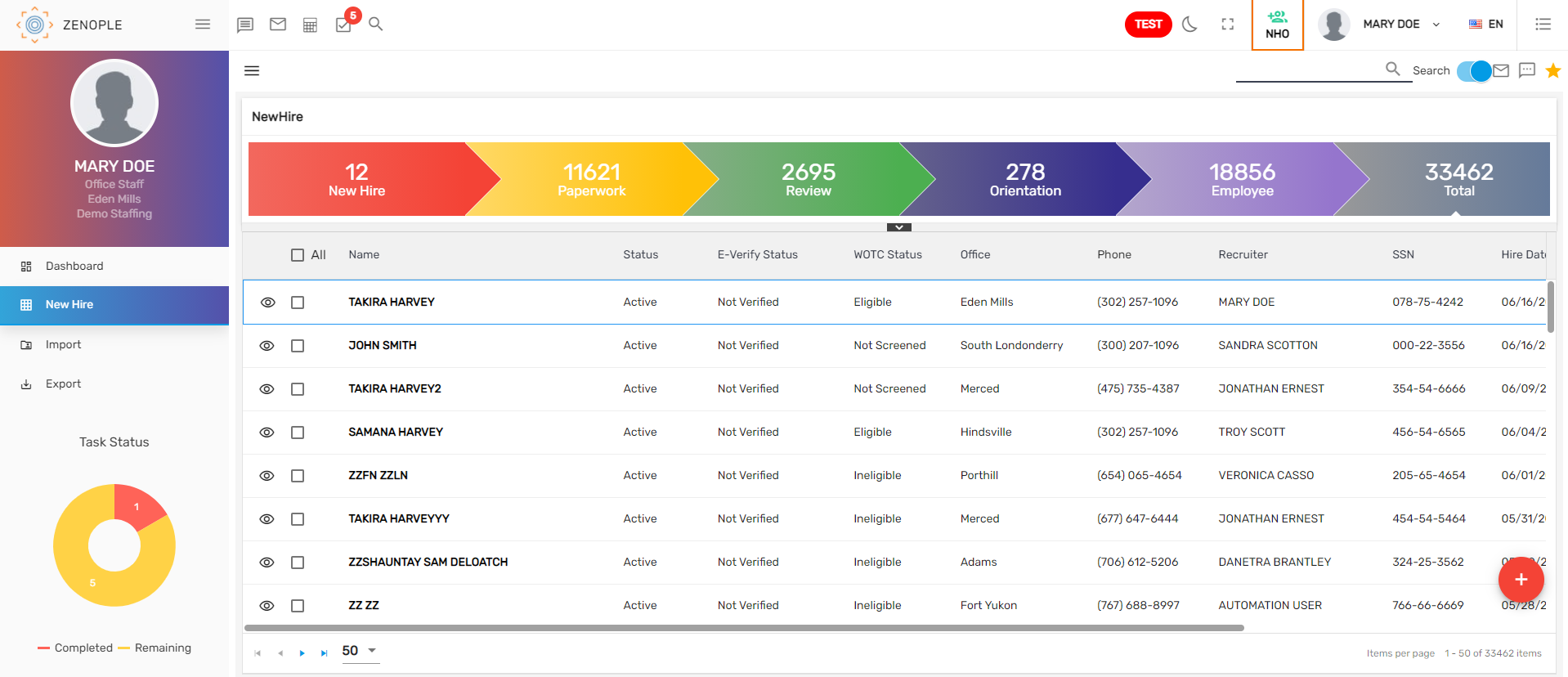Click the Zenople logo
This screenshot has height=677, width=1568.
pyautogui.click(x=34, y=25)
